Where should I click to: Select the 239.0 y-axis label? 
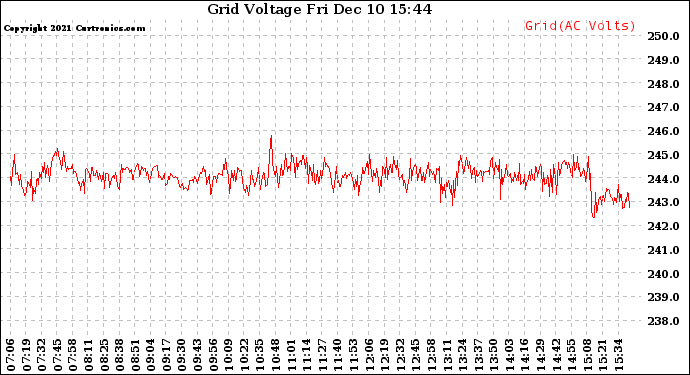663,298
